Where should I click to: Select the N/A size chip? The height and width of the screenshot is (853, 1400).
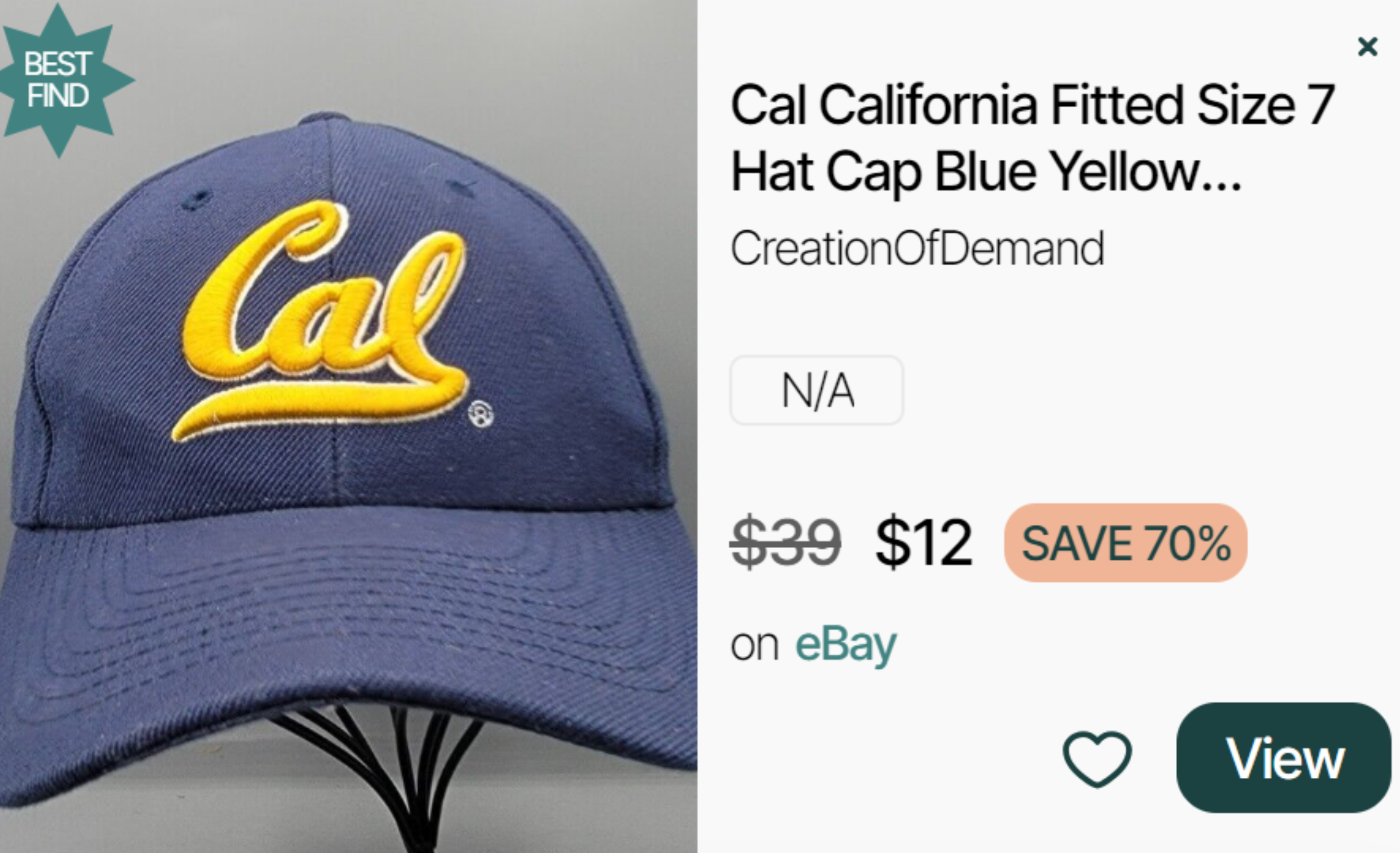click(x=817, y=390)
